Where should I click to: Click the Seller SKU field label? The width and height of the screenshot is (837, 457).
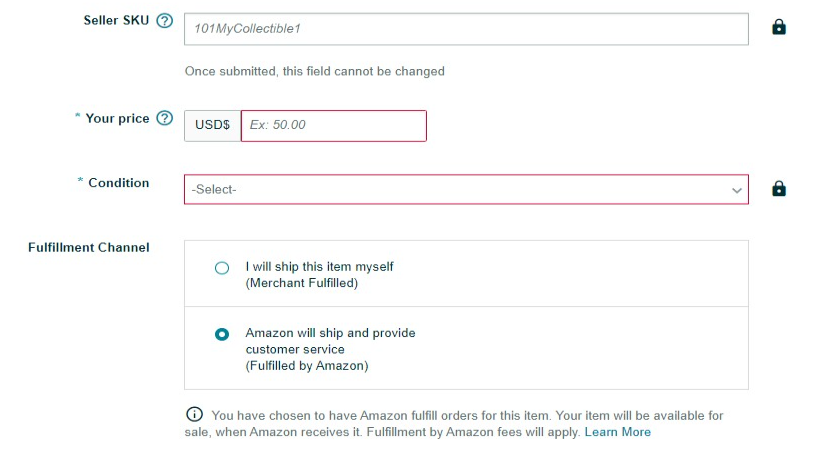[x=116, y=20]
